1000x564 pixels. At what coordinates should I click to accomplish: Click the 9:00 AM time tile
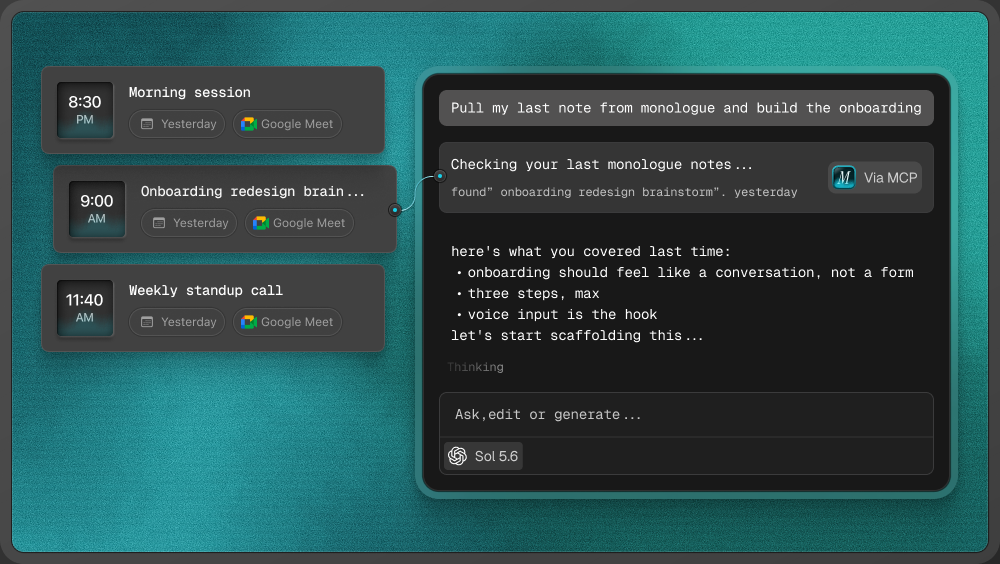point(97,209)
